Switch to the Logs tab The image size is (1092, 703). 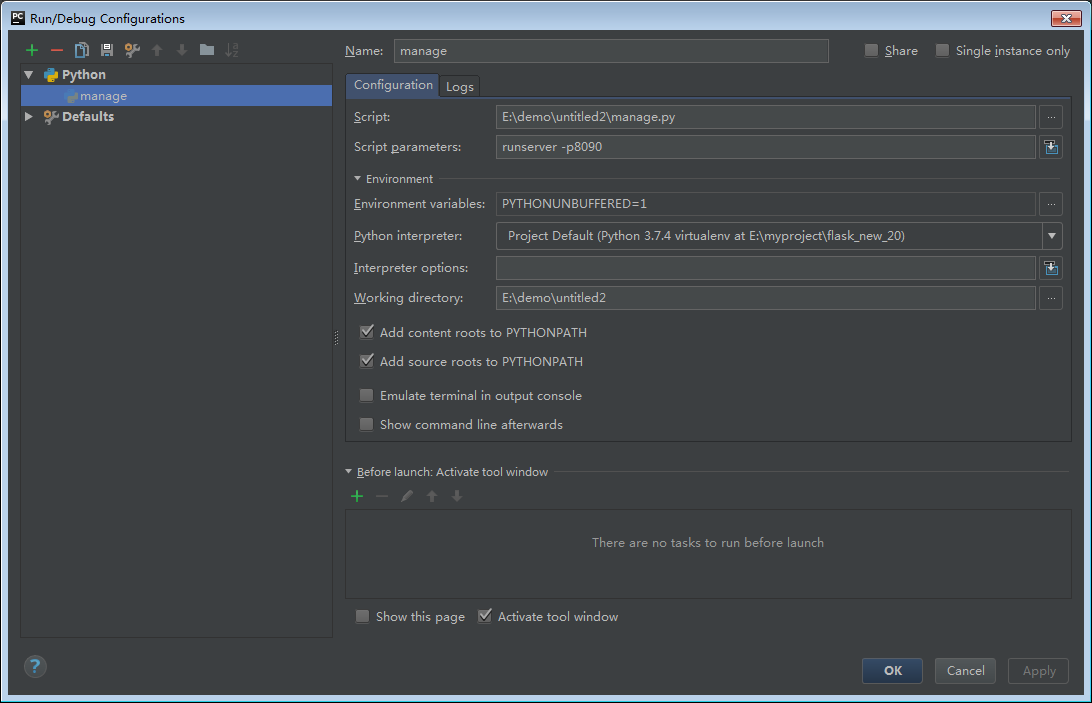460,87
